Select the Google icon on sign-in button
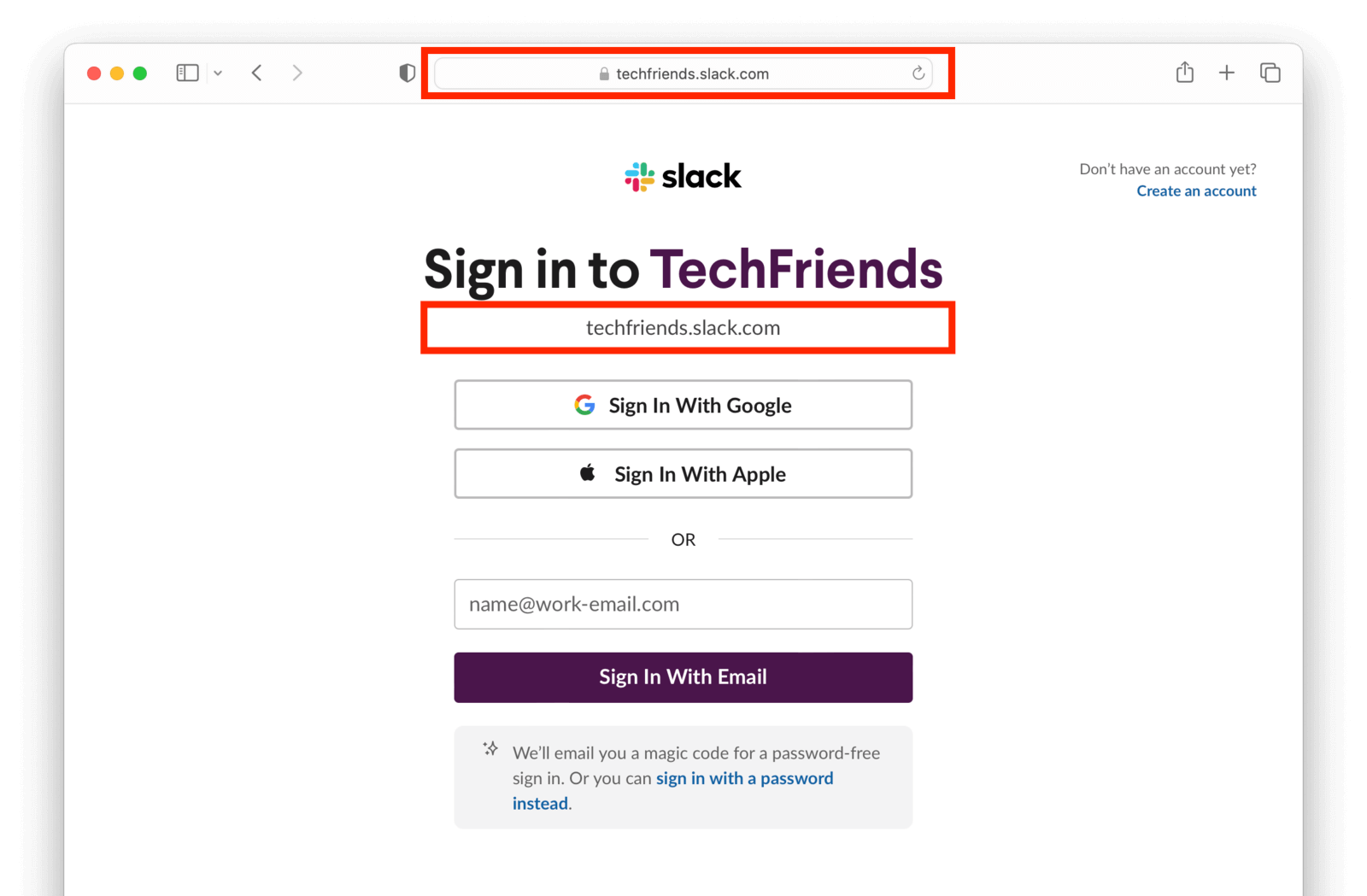This screenshot has width=1367, height=896. [584, 405]
